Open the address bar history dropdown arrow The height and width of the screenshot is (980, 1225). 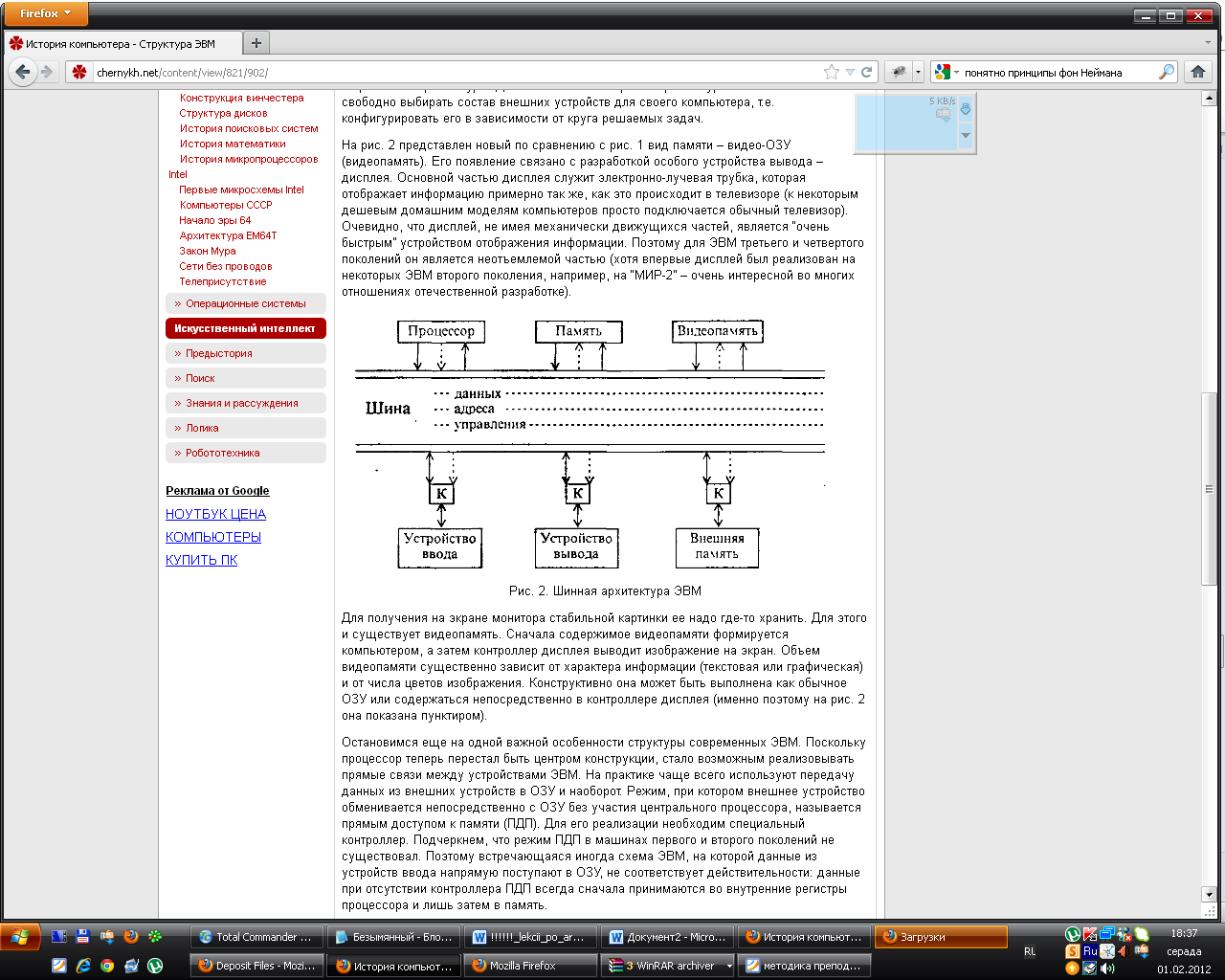[x=850, y=72]
